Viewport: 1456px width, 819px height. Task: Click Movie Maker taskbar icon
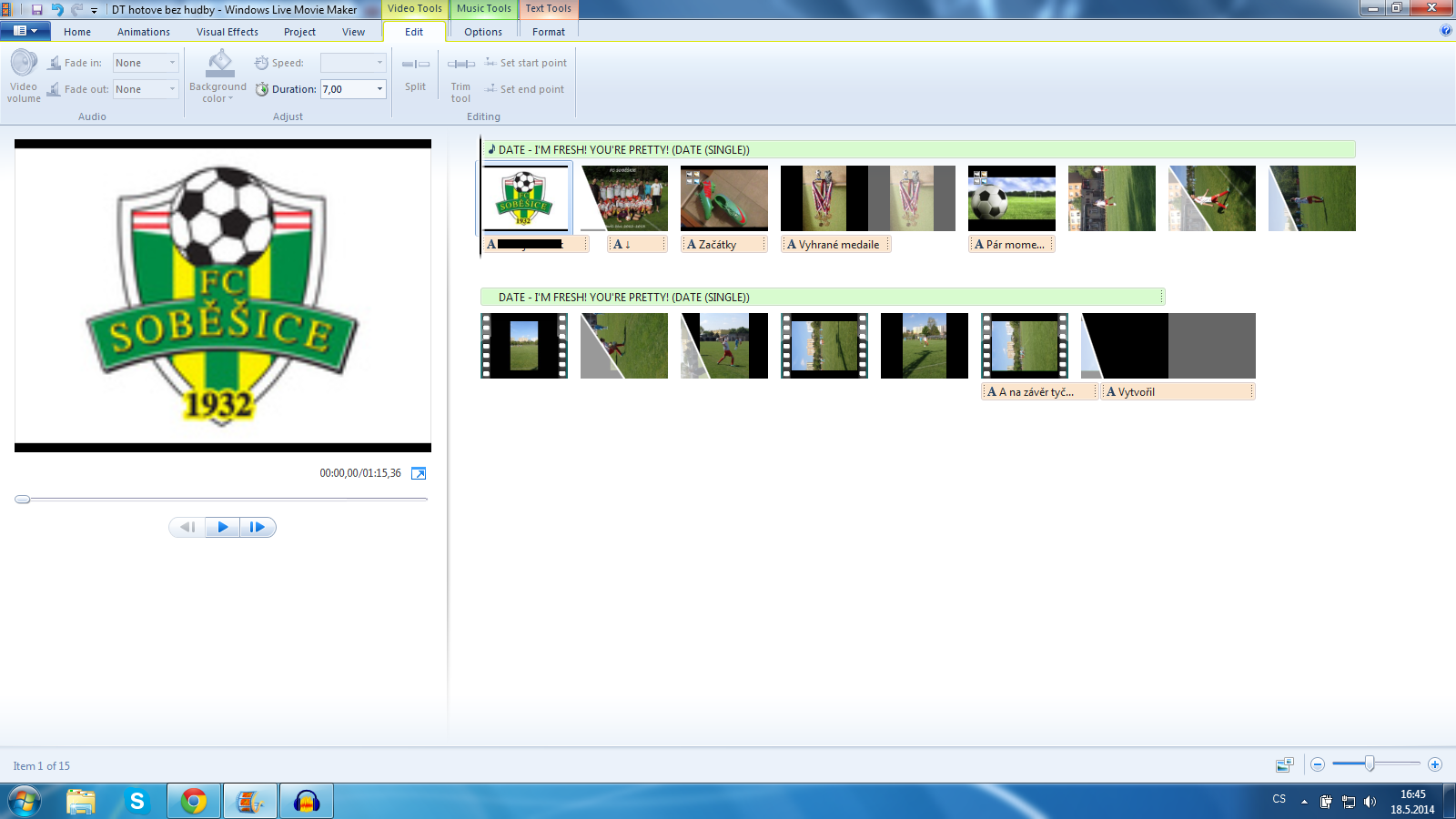[250, 801]
